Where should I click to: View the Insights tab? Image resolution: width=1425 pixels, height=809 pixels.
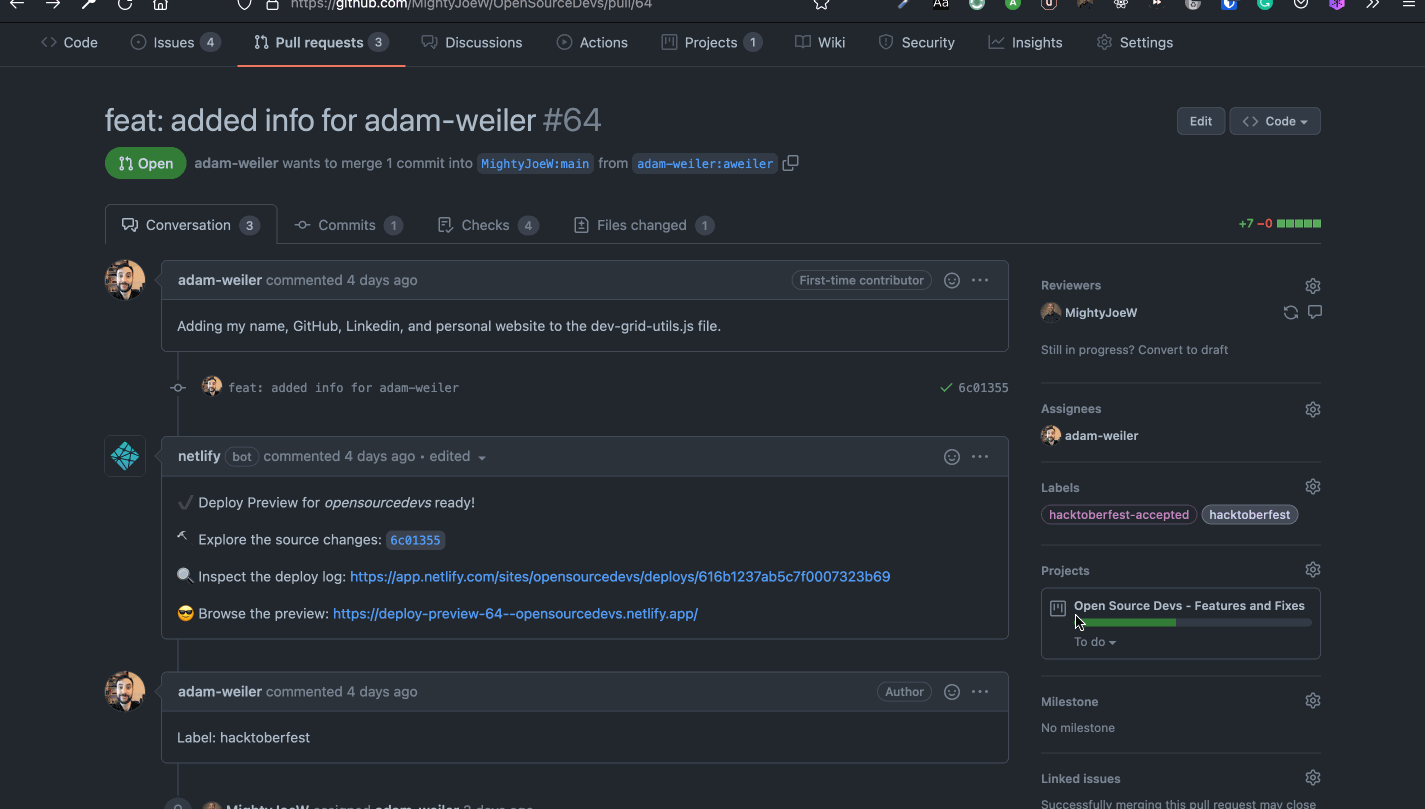pos(1025,42)
